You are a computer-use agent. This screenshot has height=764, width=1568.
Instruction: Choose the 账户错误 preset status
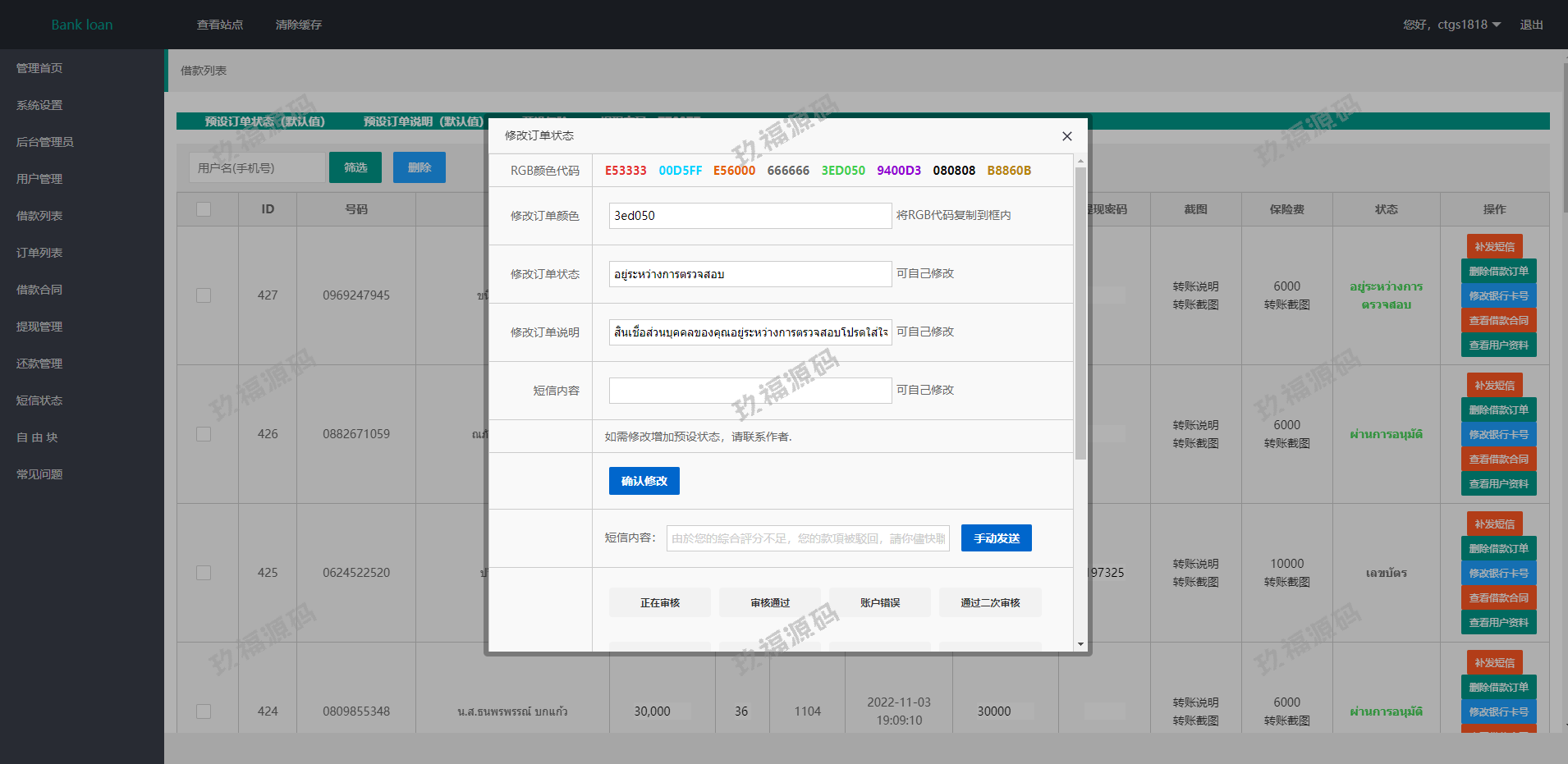tap(879, 602)
